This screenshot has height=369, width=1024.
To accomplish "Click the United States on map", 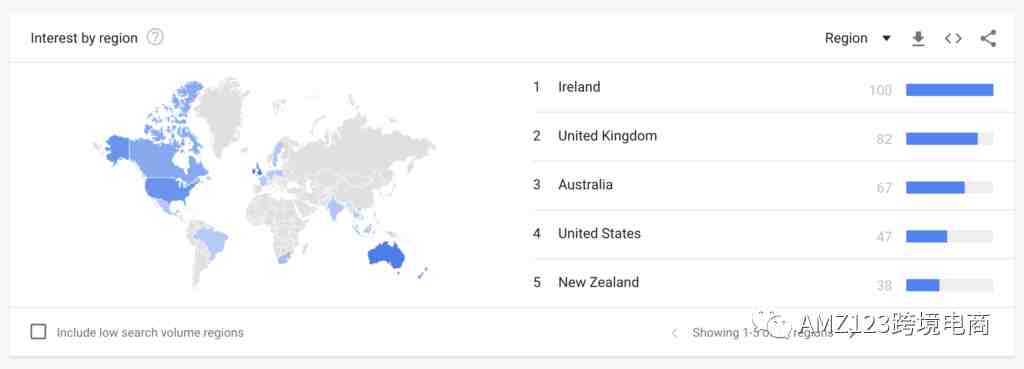I will pos(171,189).
